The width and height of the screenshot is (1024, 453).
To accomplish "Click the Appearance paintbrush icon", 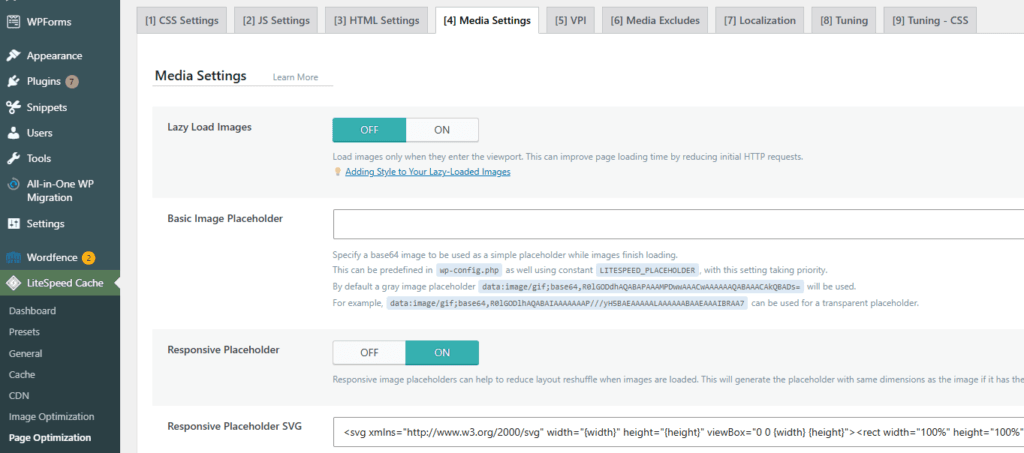I will click(13, 56).
